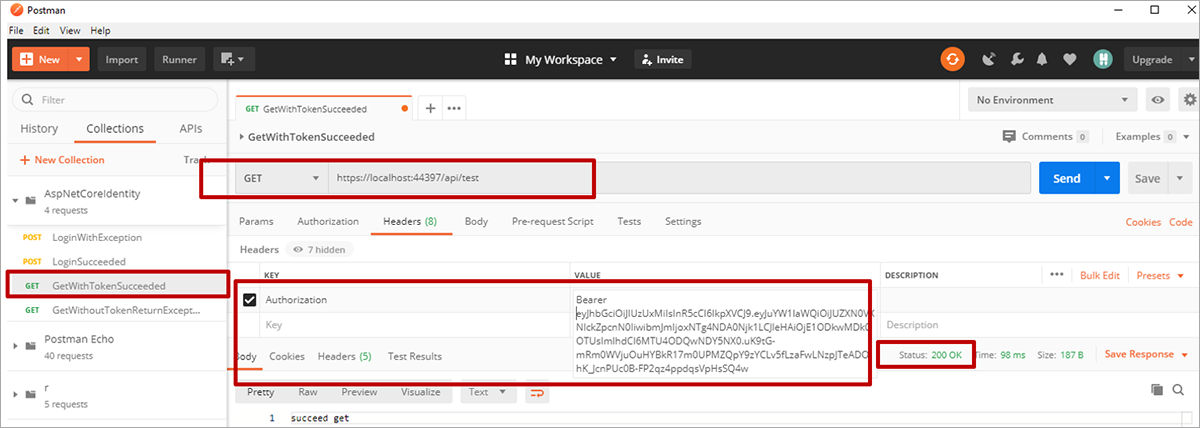The width and height of the screenshot is (1200, 428).
Task: Click the settings wrench icon
Action: (1015, 59)
